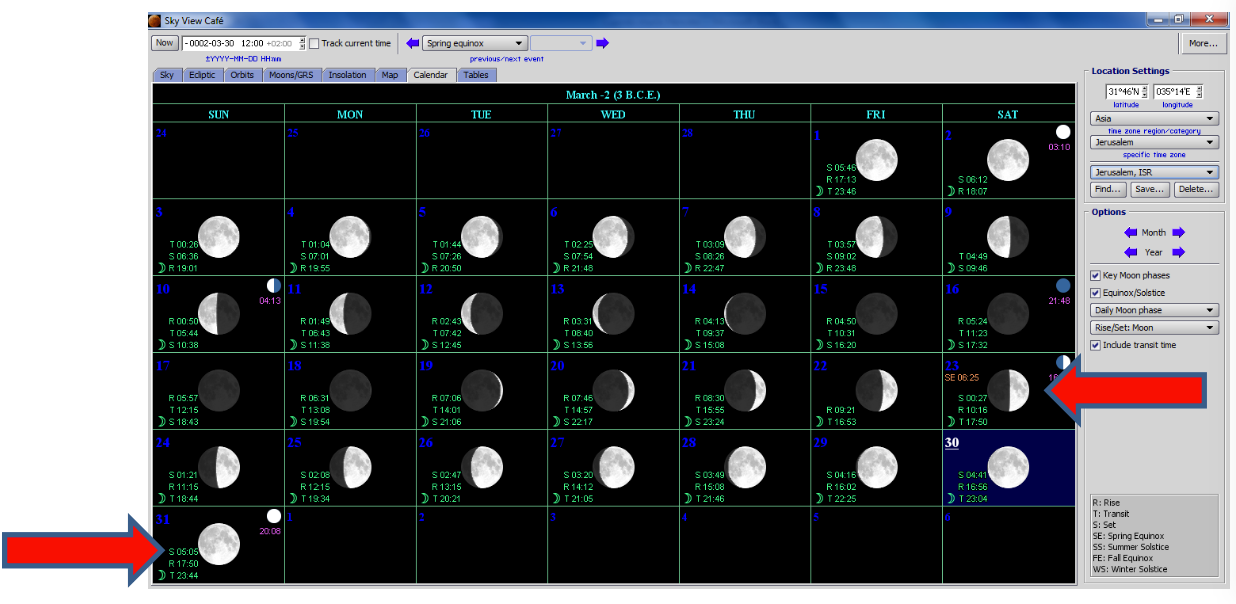Click the moon image for March 26
The image size is (1236, 604).
point(481,468)
